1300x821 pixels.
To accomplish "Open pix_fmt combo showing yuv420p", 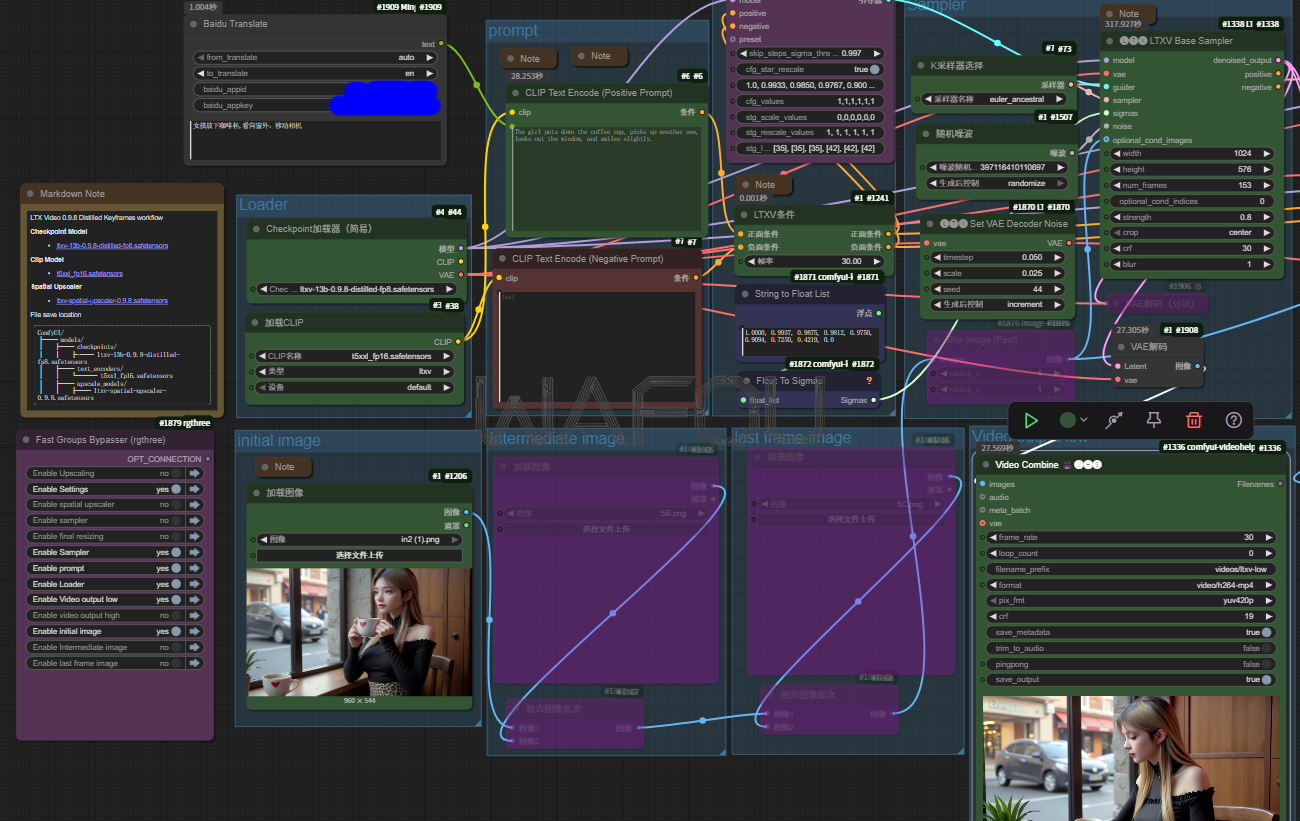I will coord(1130,601).
